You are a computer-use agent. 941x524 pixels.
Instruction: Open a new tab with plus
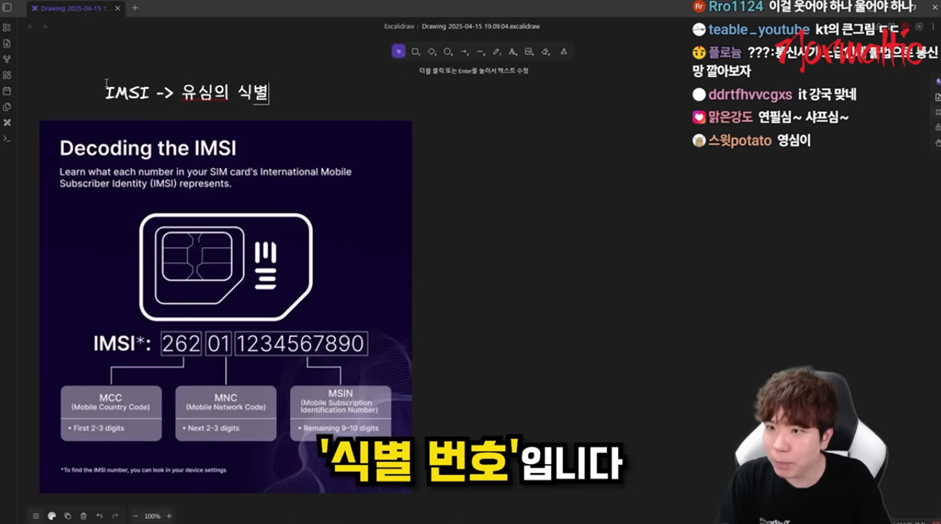(x=135, y=8)
